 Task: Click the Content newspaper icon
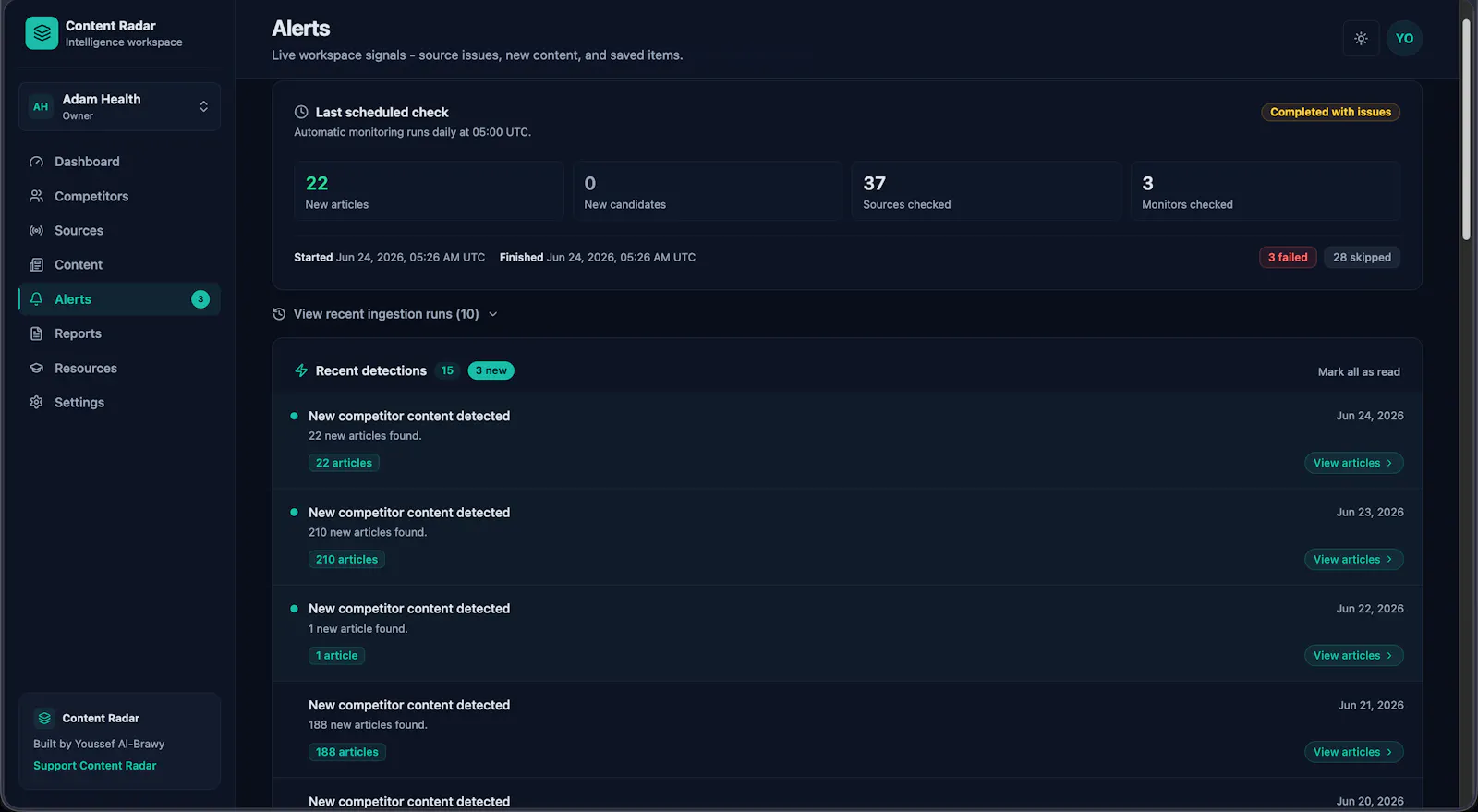click(x=36, y=265)
